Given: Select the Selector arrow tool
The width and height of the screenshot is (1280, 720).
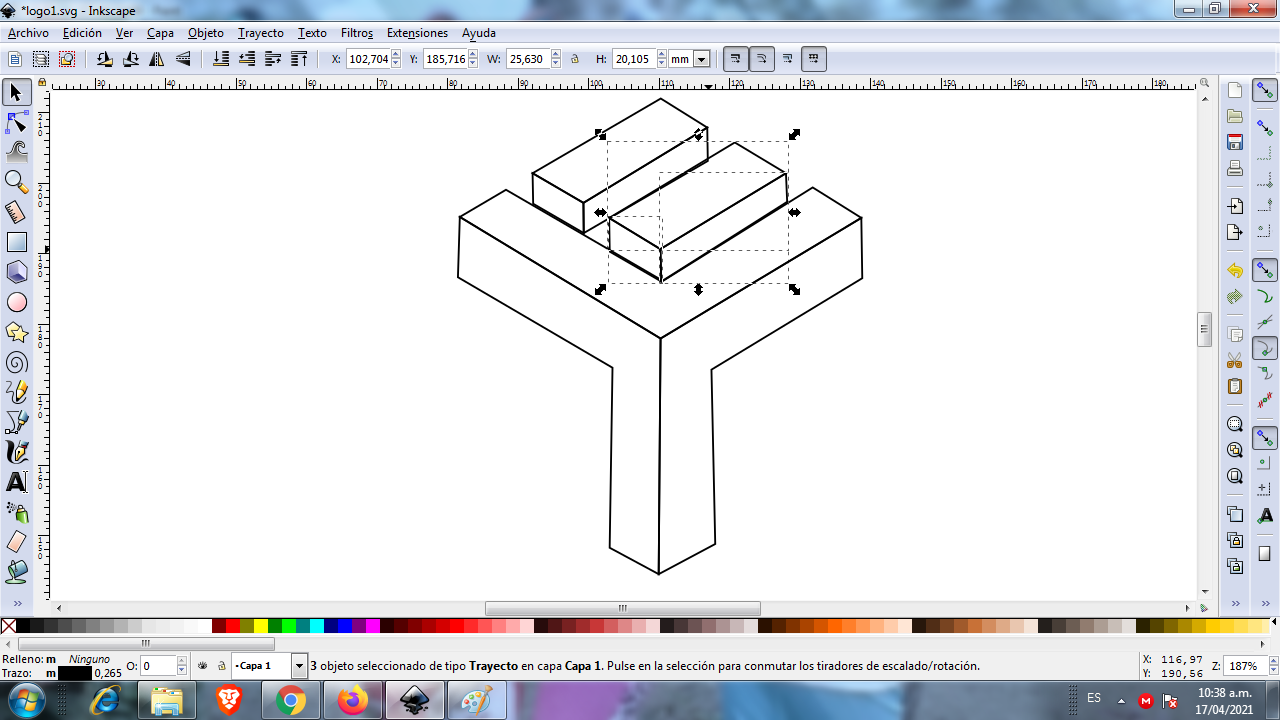Looking at the screenshot, I should point(16,92).
